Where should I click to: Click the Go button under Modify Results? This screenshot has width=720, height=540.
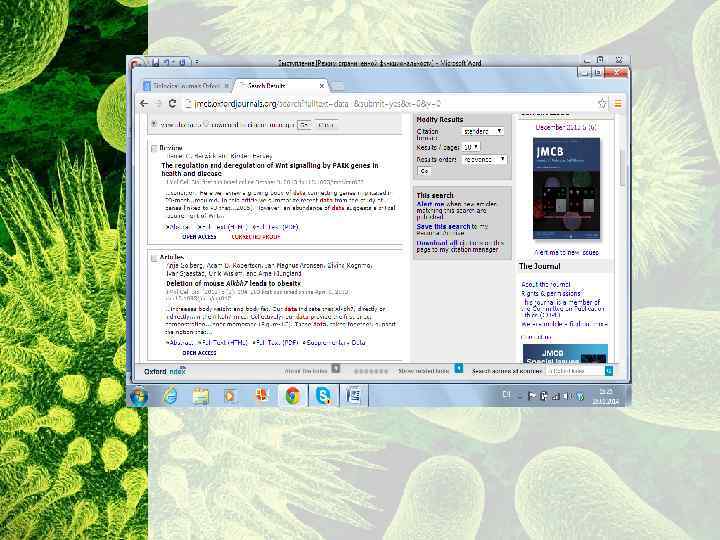click(x=424, y=171)
